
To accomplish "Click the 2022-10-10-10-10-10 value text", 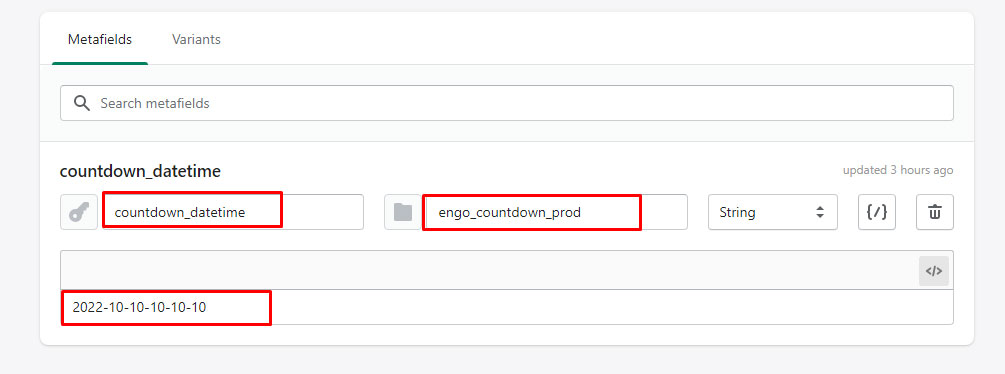I will (139, 307).
